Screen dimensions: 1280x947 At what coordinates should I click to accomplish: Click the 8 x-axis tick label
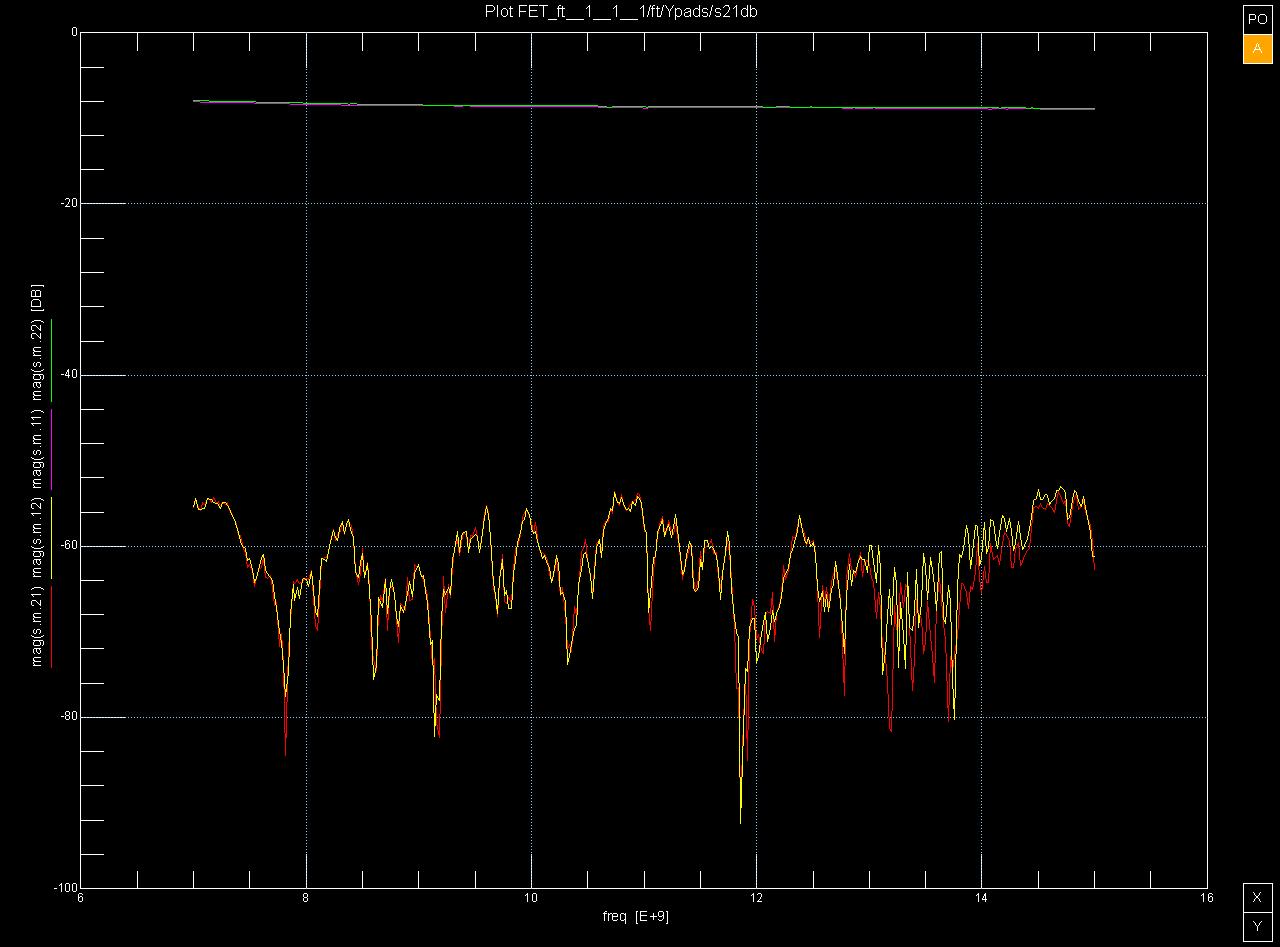tap(306, 897)
